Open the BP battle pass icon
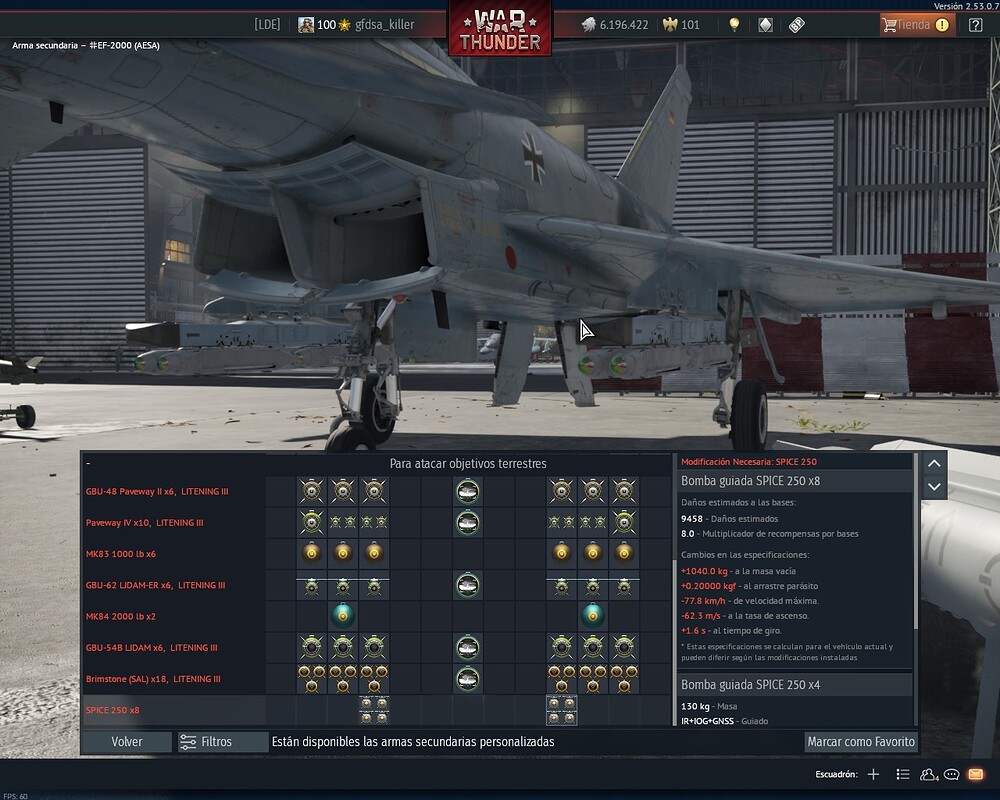 pos(796,25)
